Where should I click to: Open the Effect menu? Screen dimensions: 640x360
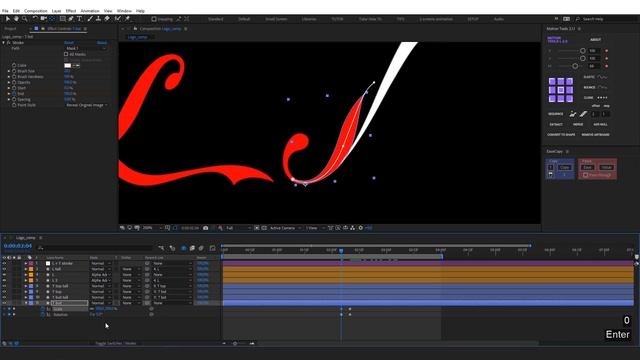tap(71, 11)
